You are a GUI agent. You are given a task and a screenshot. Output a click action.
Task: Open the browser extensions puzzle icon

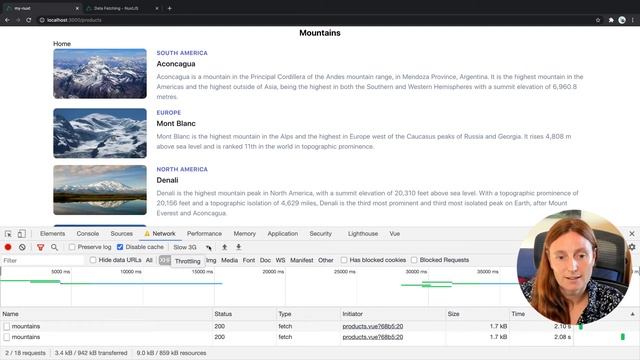611,20
